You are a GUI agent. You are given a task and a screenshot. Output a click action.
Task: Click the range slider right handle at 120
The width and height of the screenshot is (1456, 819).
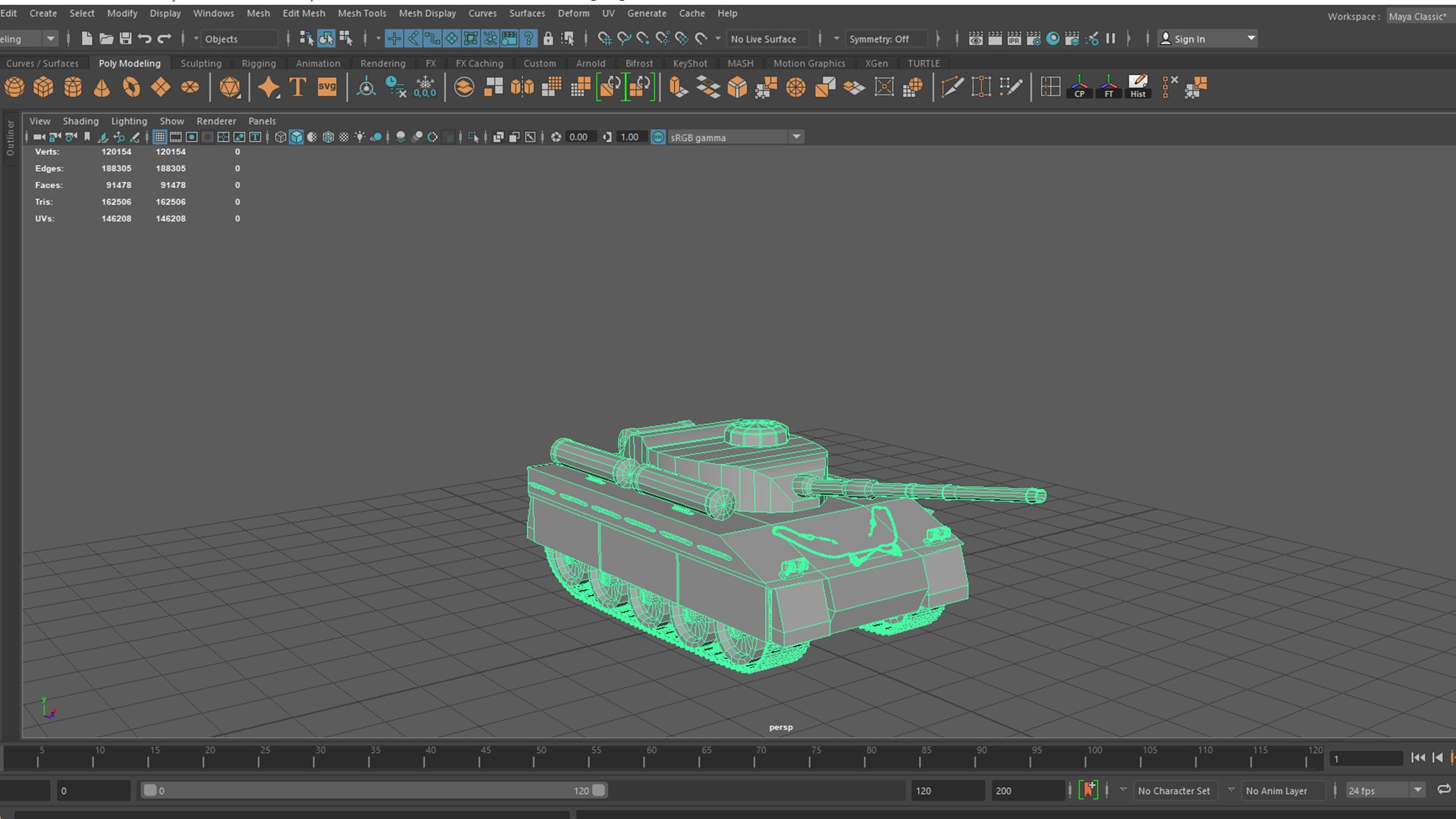[599, 790]
